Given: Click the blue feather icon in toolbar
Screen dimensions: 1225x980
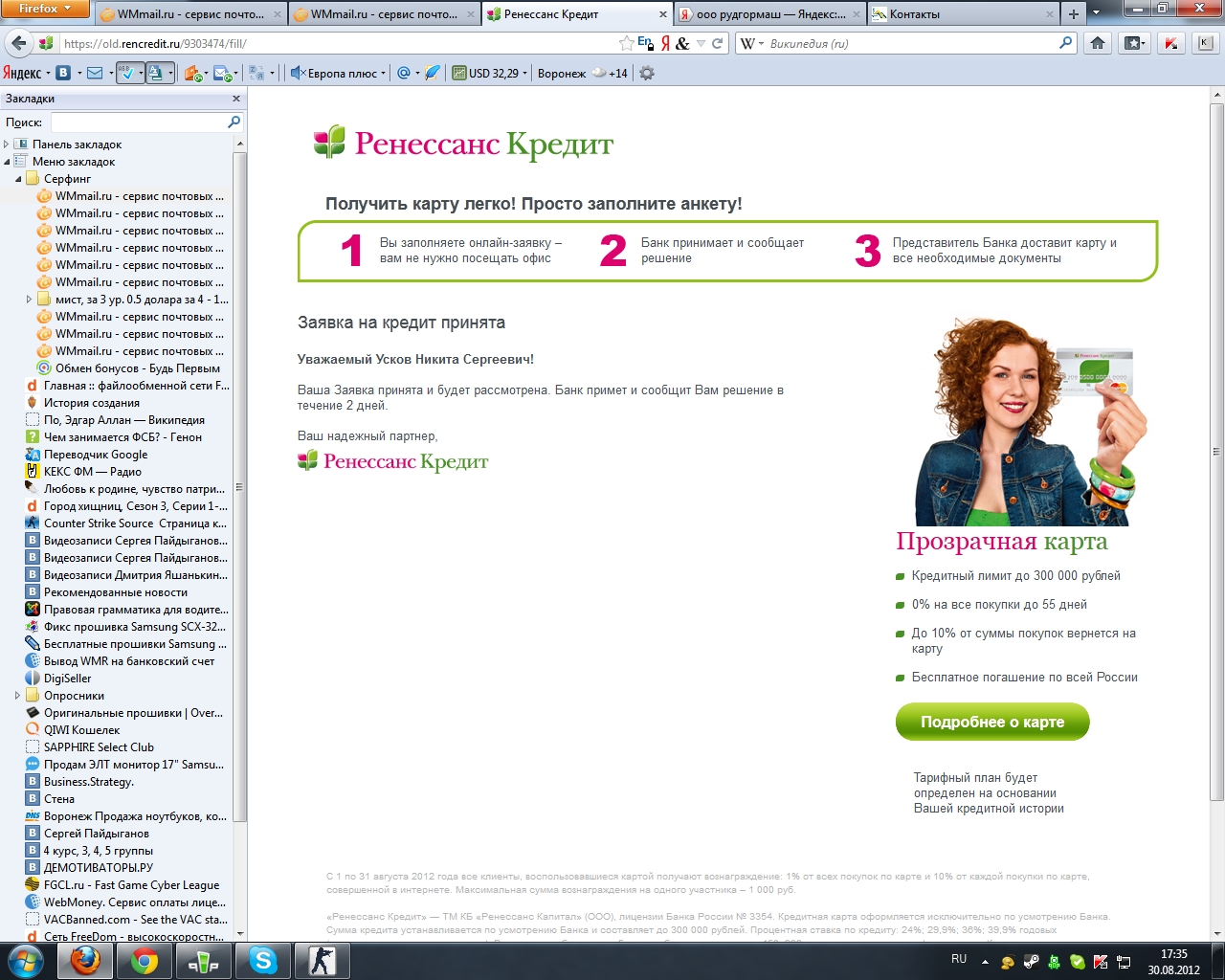Looking at the screenshot, I should [433, 73].
